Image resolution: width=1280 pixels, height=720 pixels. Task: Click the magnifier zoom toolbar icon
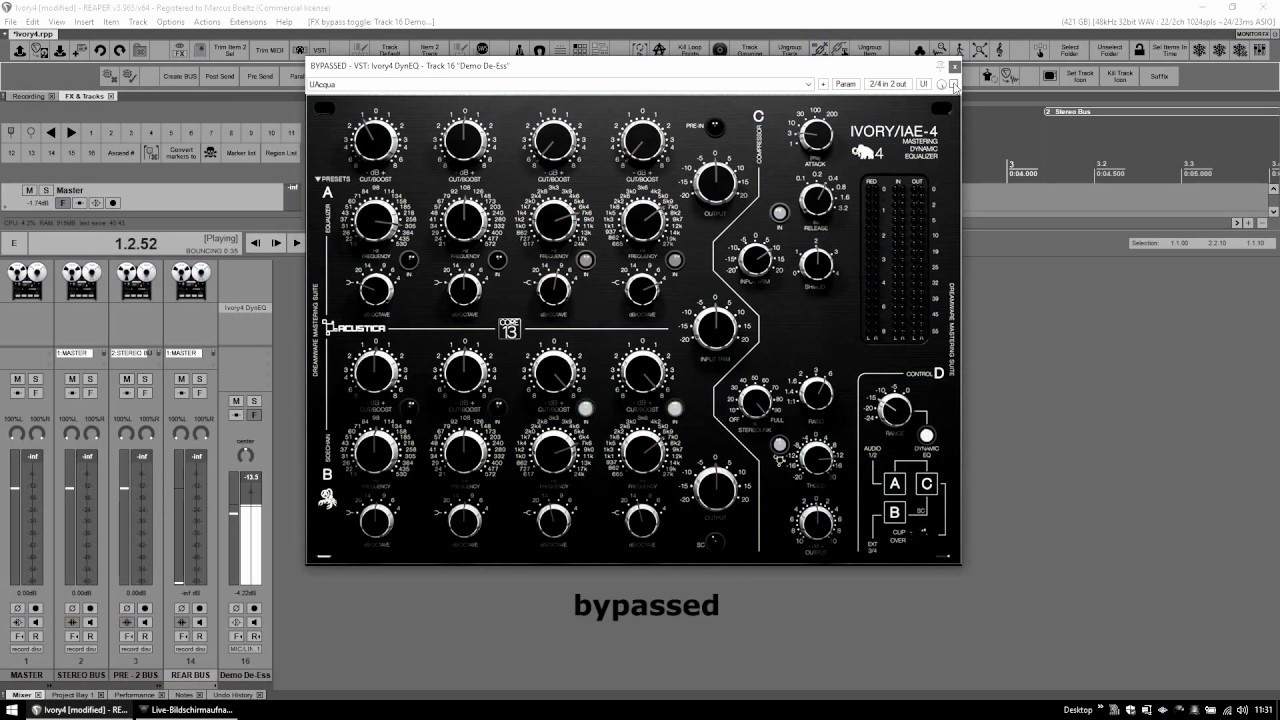[x=941, y=49]
